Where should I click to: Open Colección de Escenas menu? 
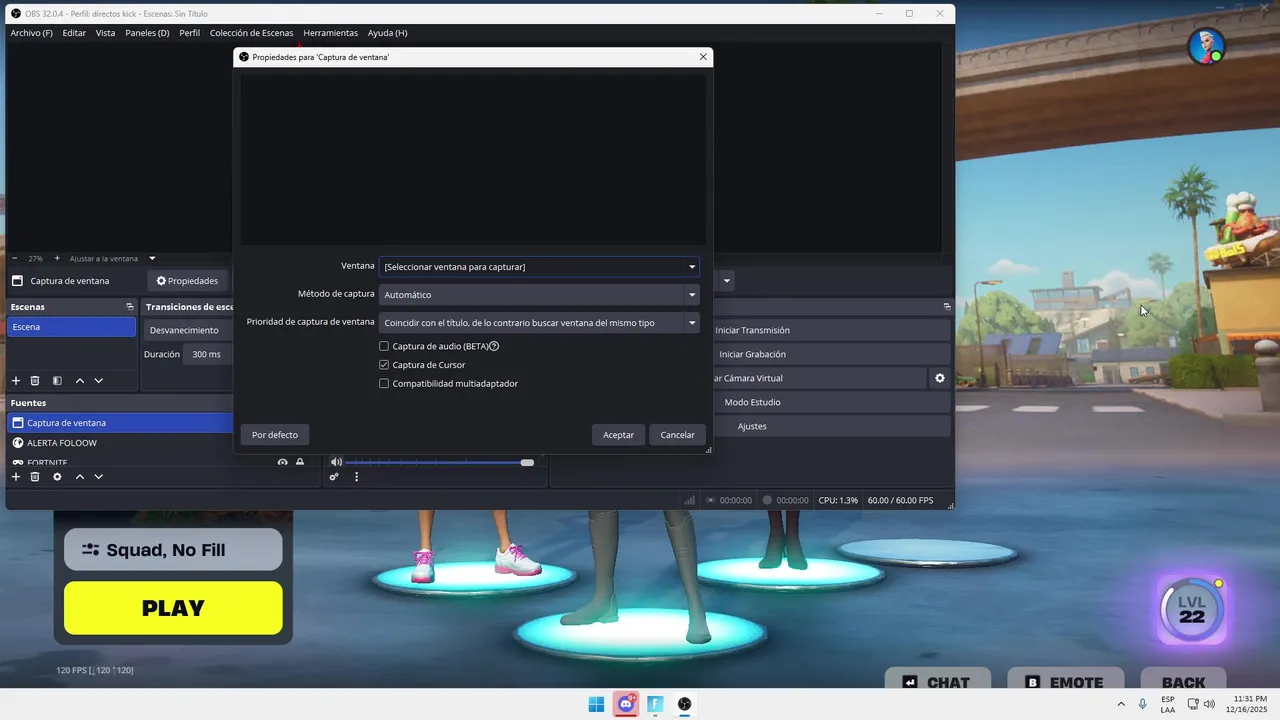coord(251,33)
